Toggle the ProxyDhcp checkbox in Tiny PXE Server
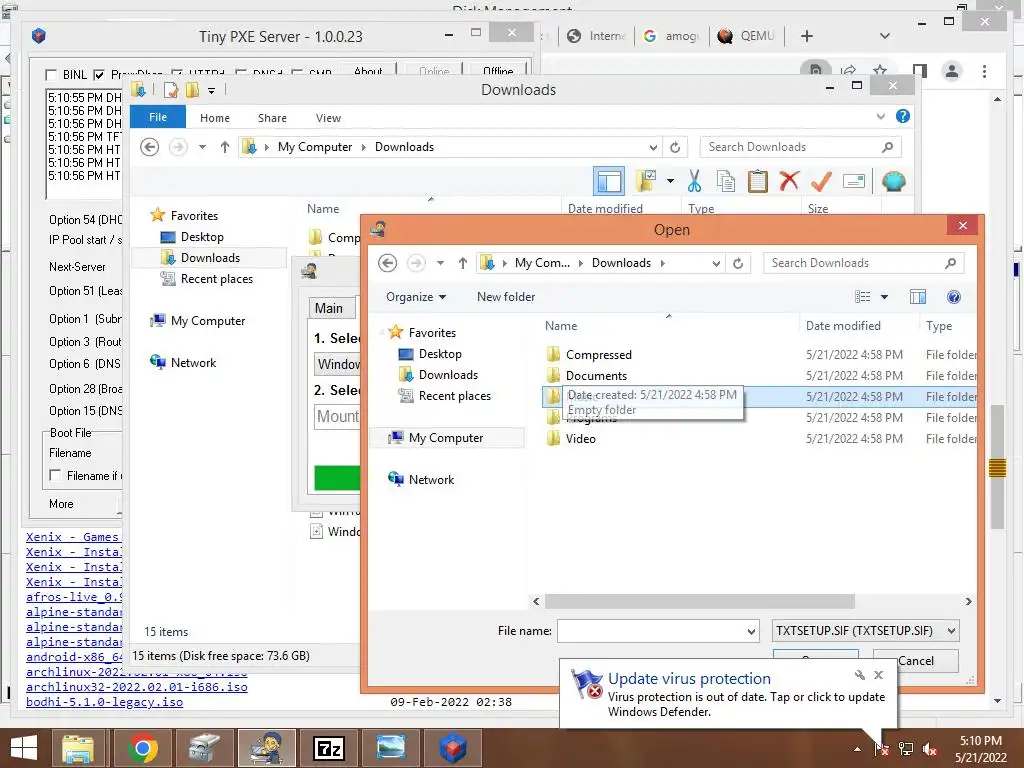This screenshot has width=1024, height=768. click(x=99, y=75)
